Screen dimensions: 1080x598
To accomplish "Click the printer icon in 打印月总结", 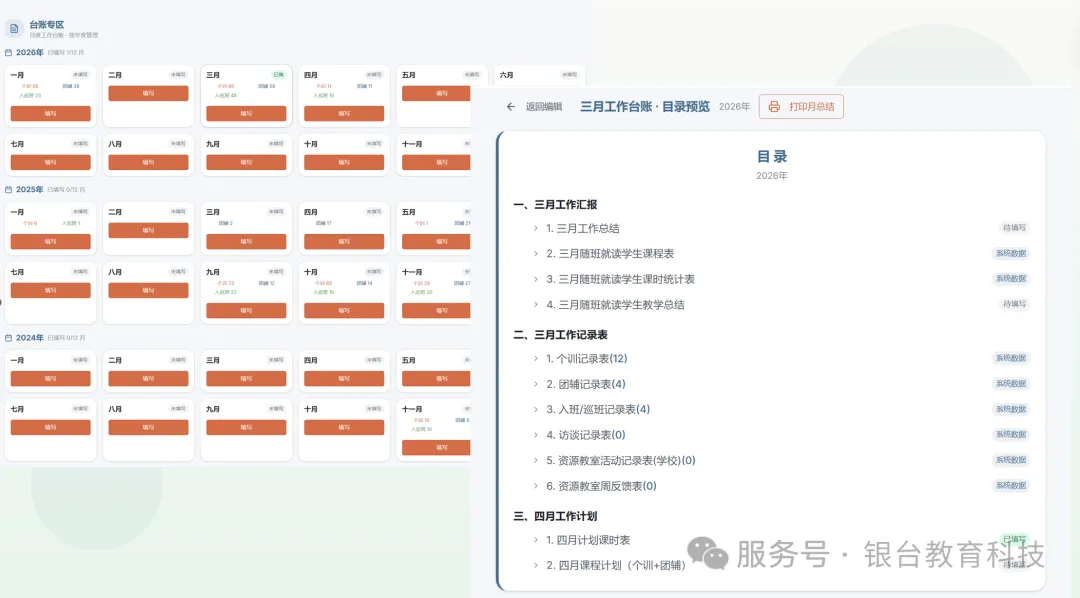I will pos(774,107).
